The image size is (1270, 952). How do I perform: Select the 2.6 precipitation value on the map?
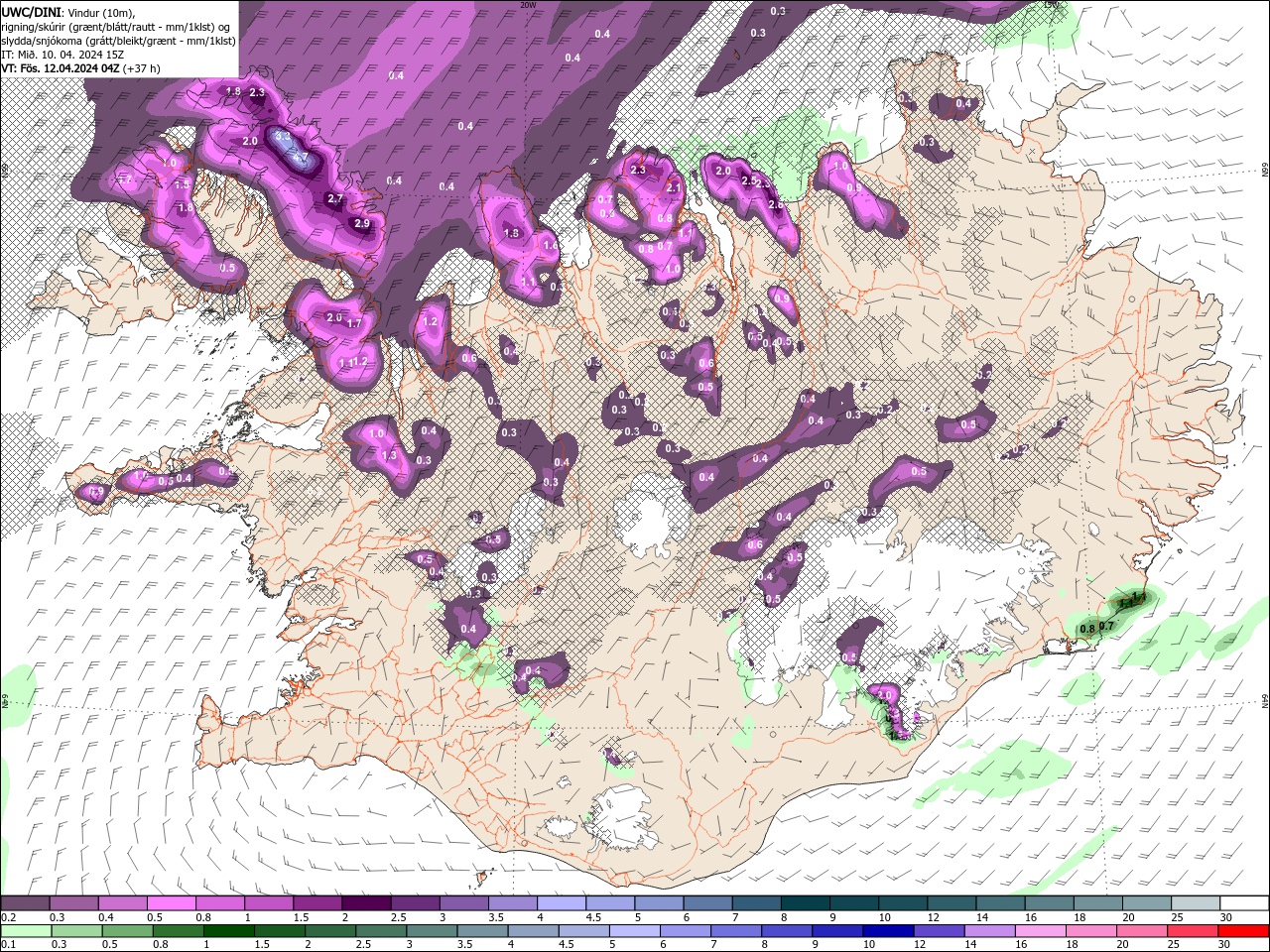point(776,204)
